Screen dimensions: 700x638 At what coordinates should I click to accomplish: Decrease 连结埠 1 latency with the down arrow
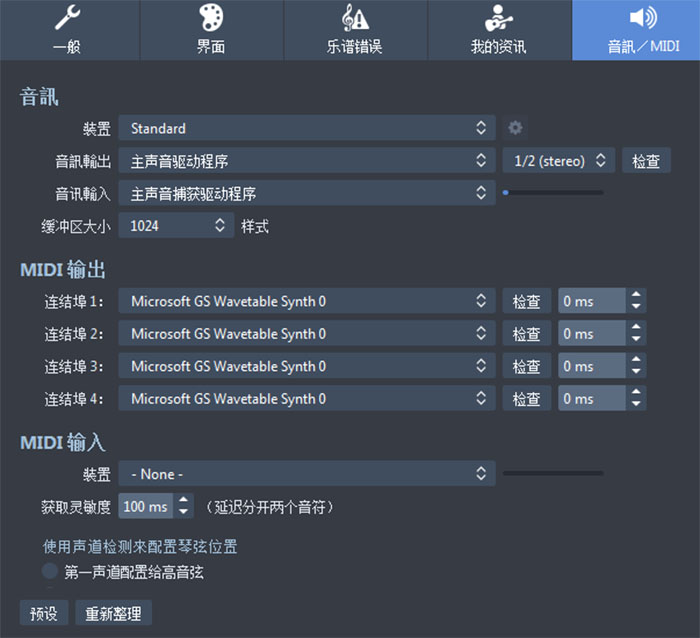(636, 307)
